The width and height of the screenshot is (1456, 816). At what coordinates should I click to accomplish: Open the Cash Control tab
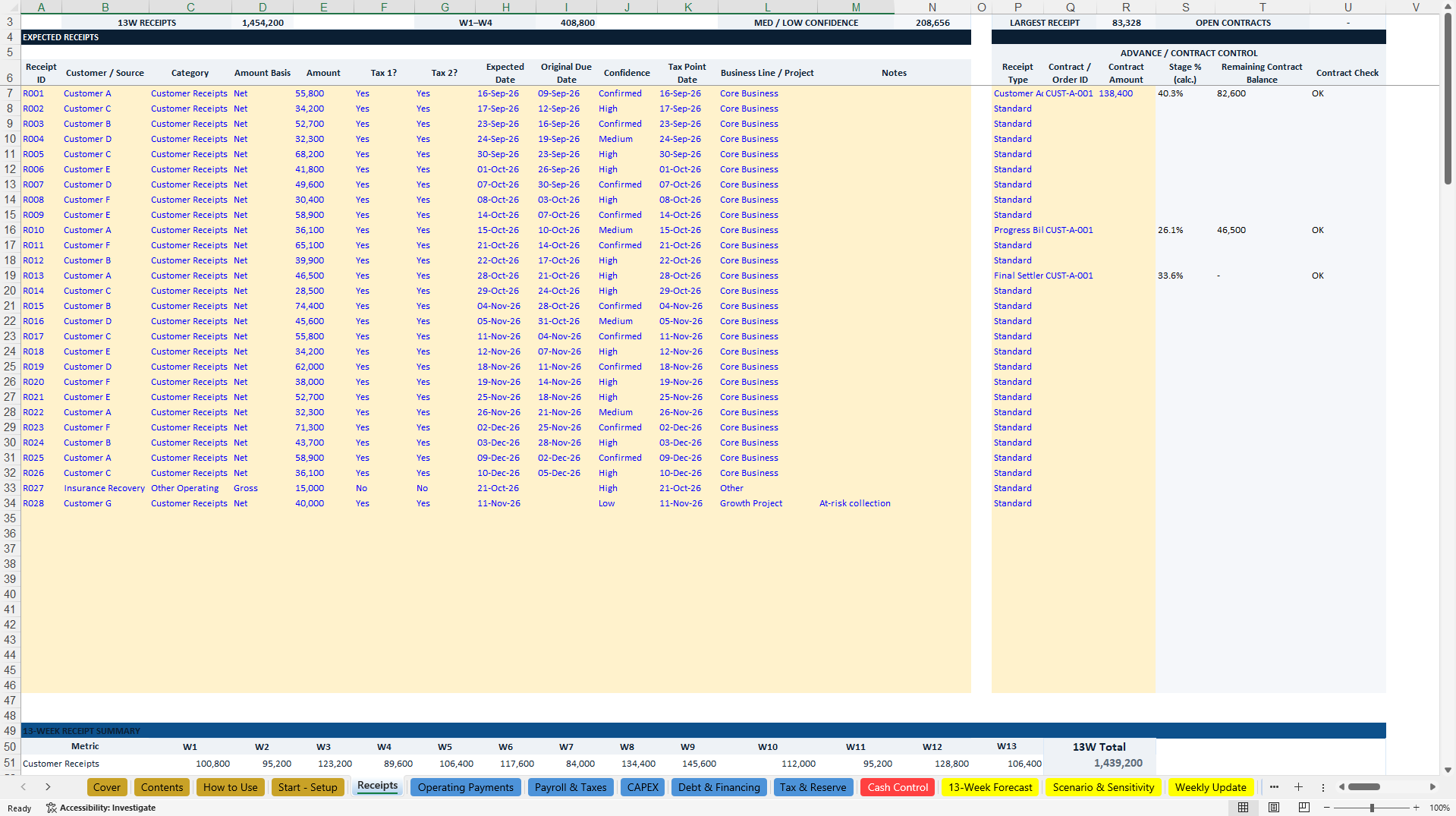click(898, 787)
